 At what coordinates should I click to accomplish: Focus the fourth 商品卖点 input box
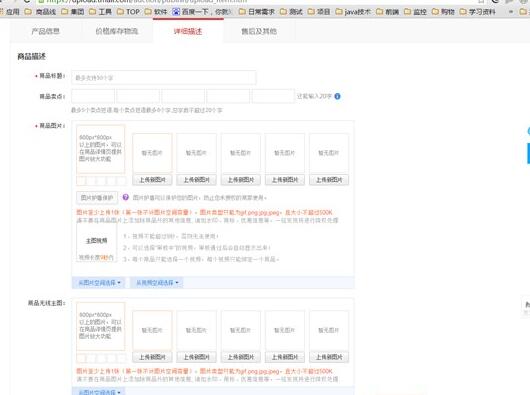click(x=228, y=96)
